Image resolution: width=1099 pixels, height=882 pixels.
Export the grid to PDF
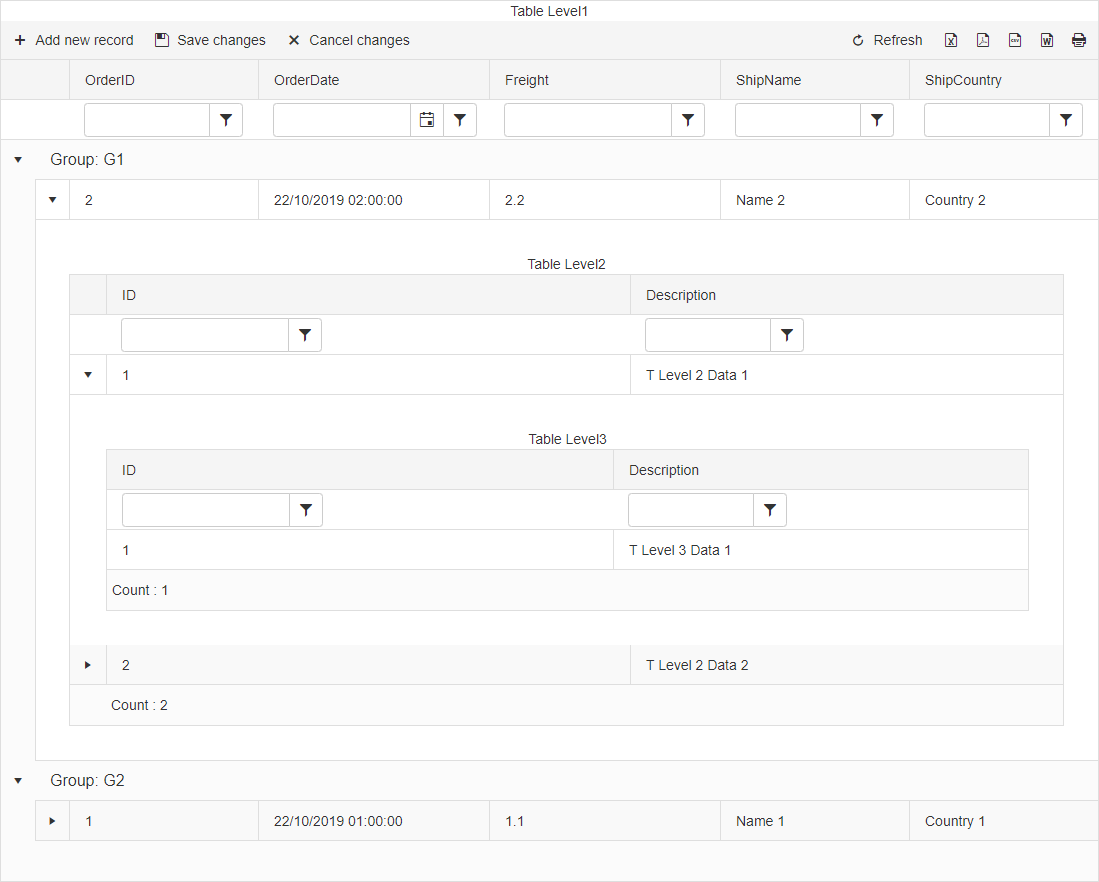point(983,40)
